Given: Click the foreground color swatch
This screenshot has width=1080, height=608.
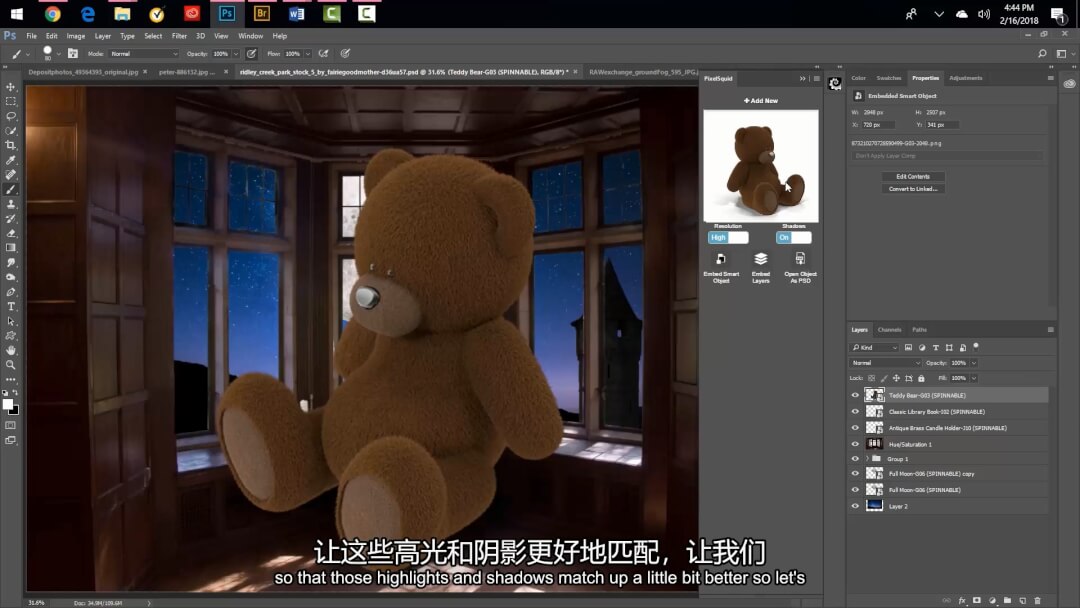Looking at the screenshot, I should click(8, 405).
